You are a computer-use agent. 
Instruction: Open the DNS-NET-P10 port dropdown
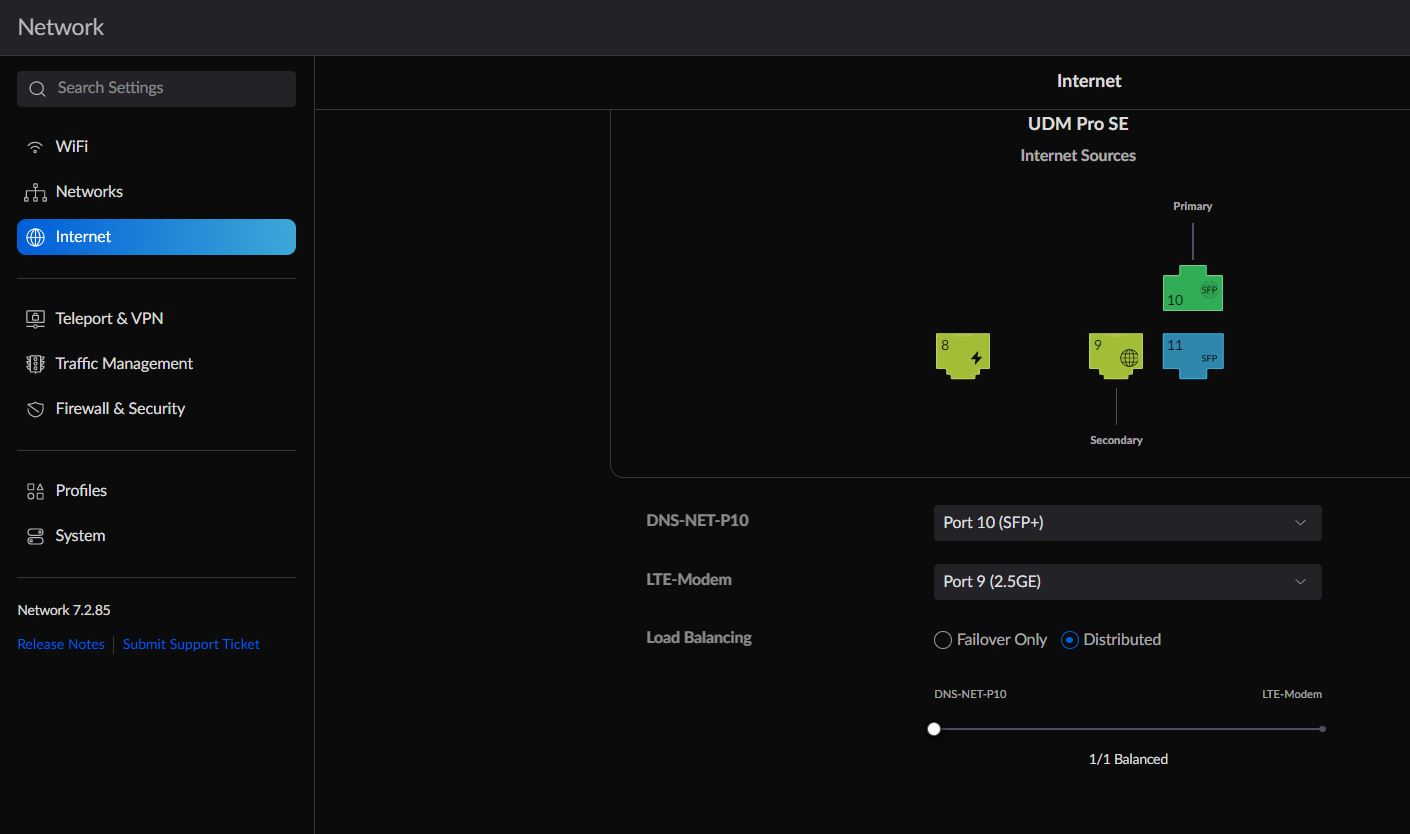(1128, 523)
